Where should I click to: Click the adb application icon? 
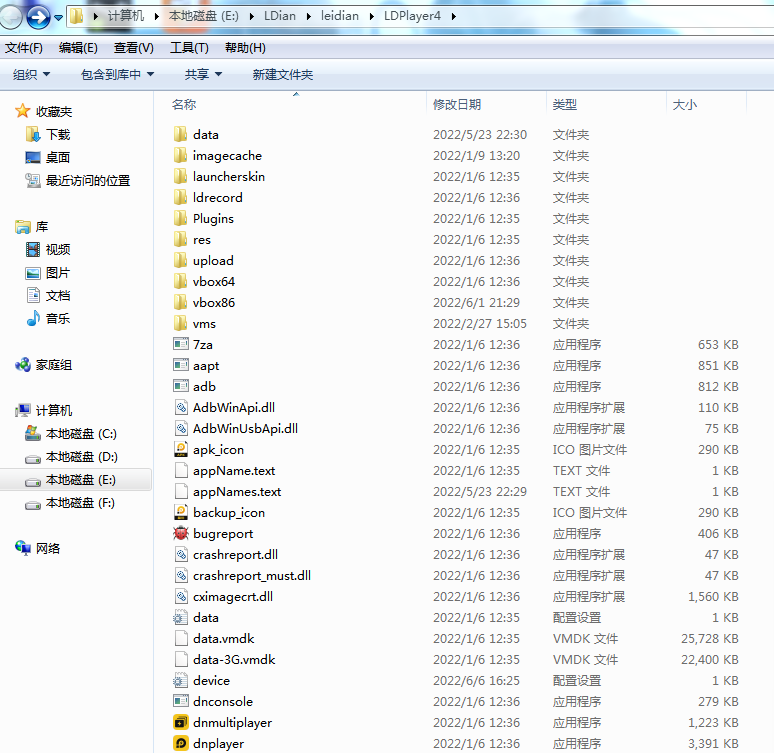181,386
